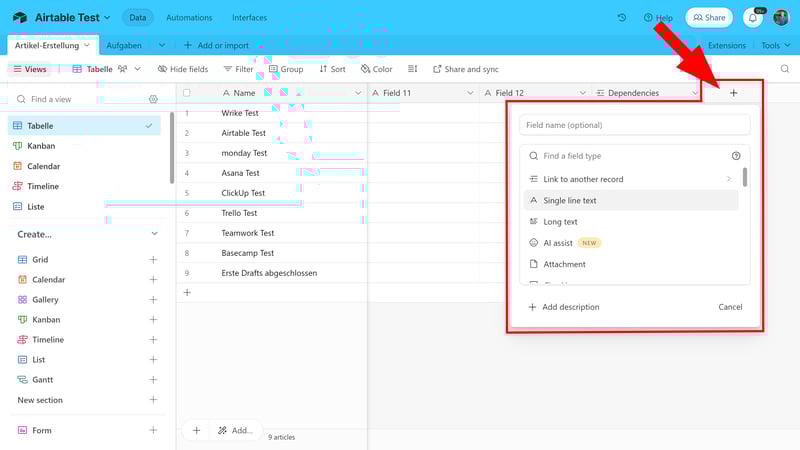800x450 pixels.
Task: Open base history clock icon
Action: tap(621, 17)
